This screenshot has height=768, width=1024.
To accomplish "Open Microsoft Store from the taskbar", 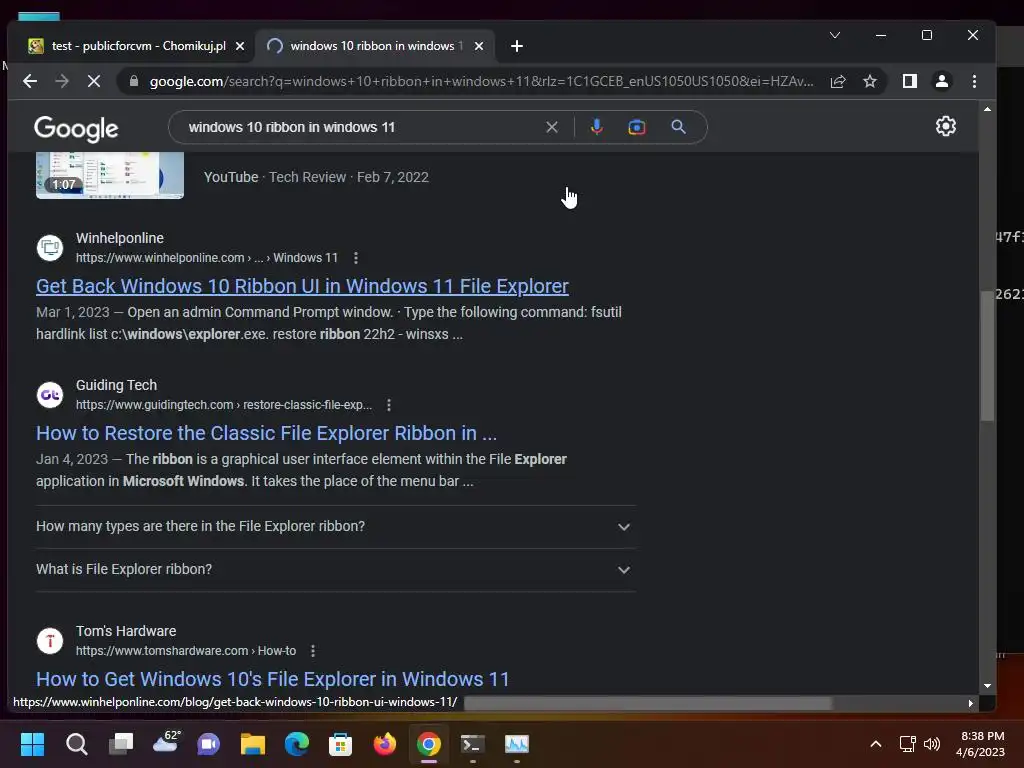I will [x=340, y=744].
